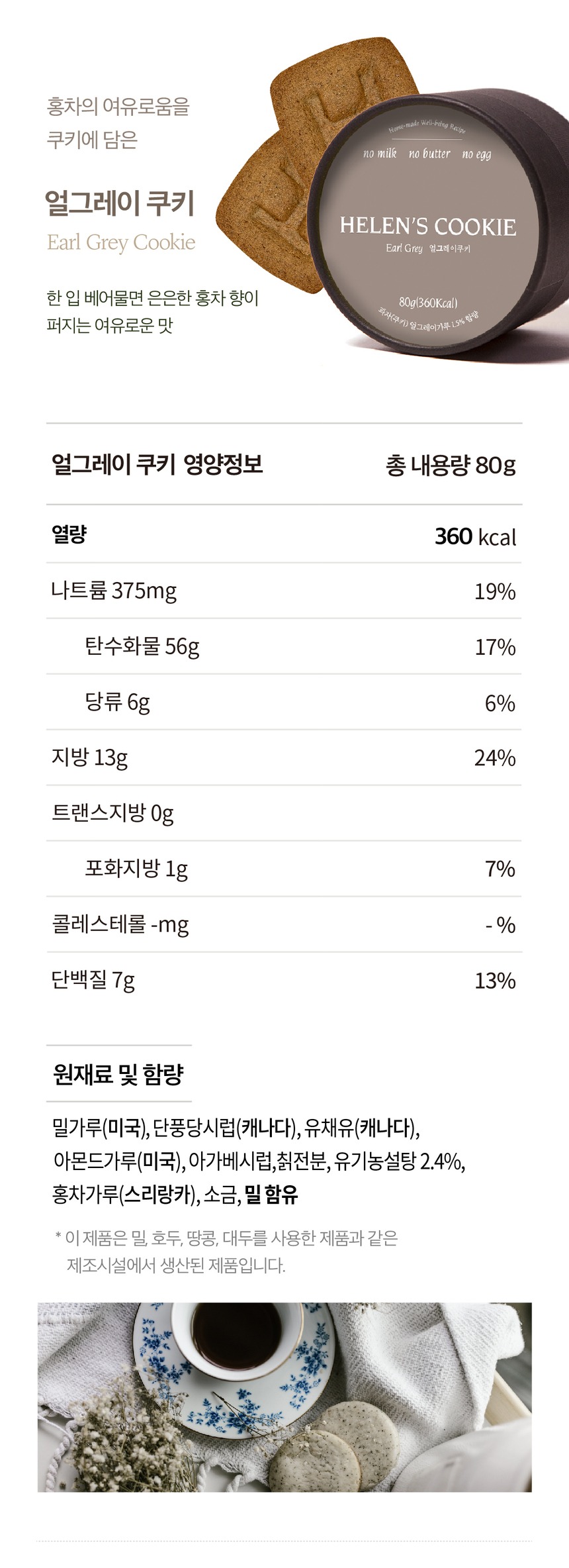
Task: Select the 360 kcal calorie value
Action: click(x=475, y=536)
